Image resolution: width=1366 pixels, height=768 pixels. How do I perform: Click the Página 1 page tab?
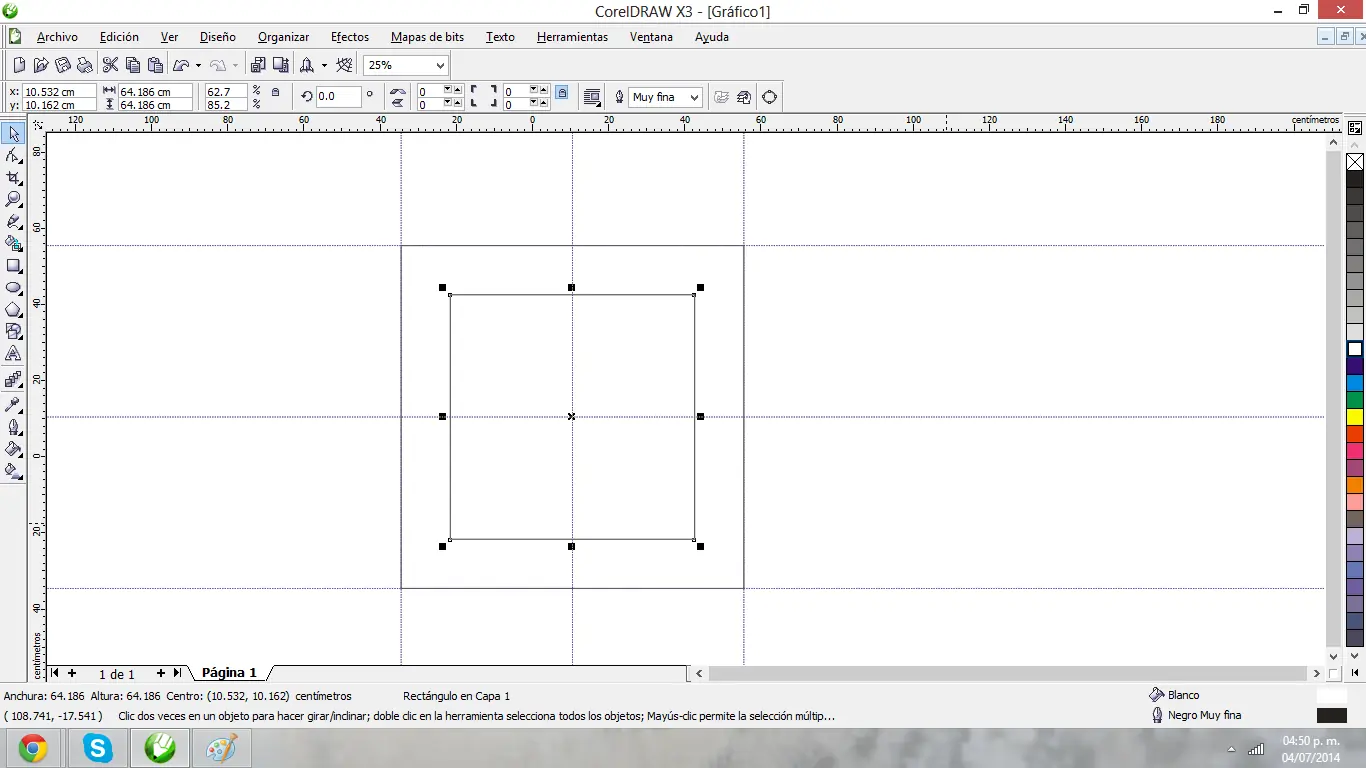(x=229, y=673)
